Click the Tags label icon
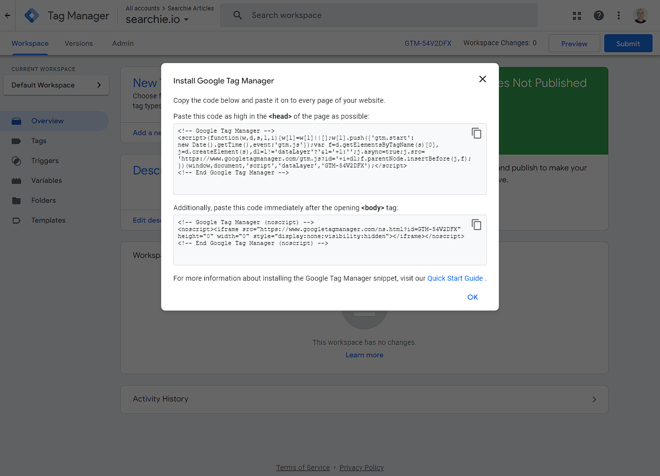The width and height of the screenshot is (660, 476). [x=16, y=141]
